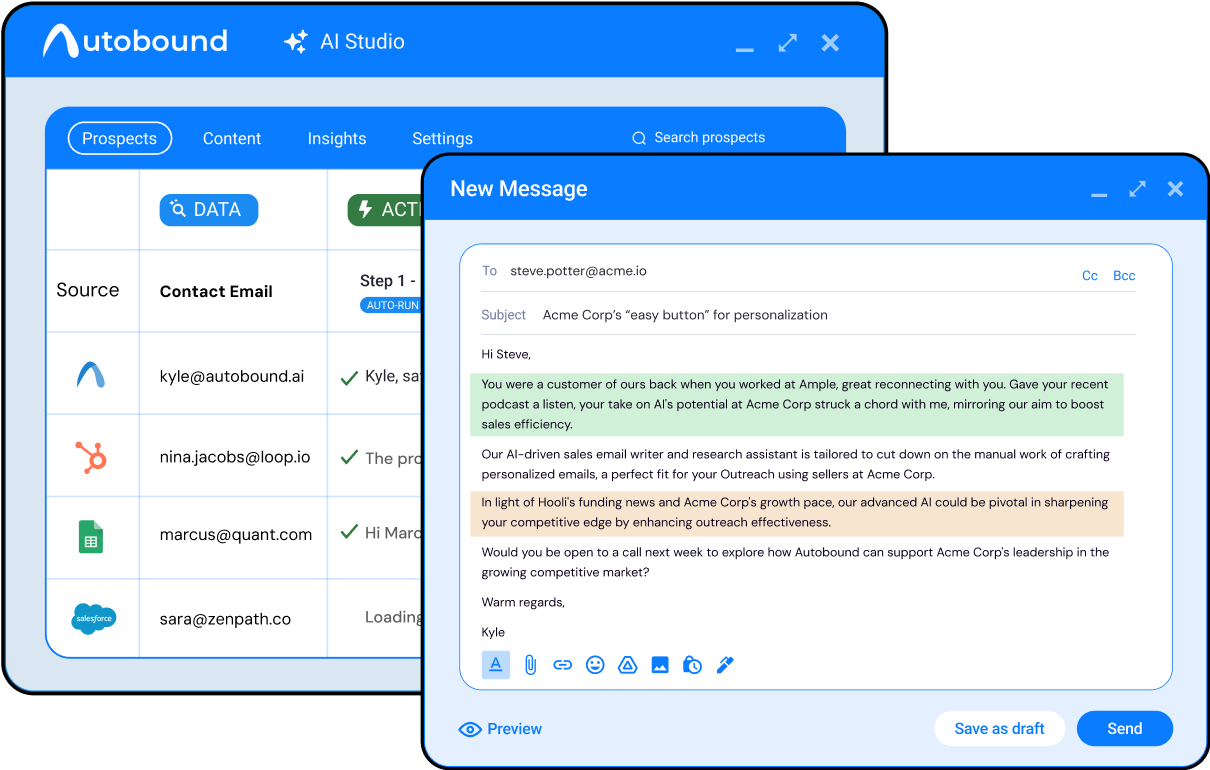Insert image icon in compose toolbar
This screenshot has width=1210, height=770.
[660, 665]
